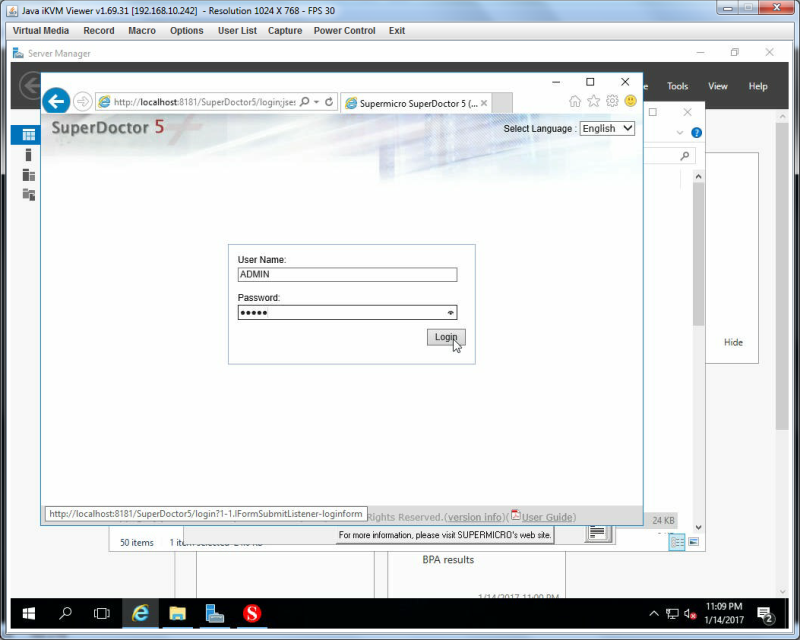Open the Capture menu
Image resolution: width=800 pixels, height=640 pixels.
(285, 31)
